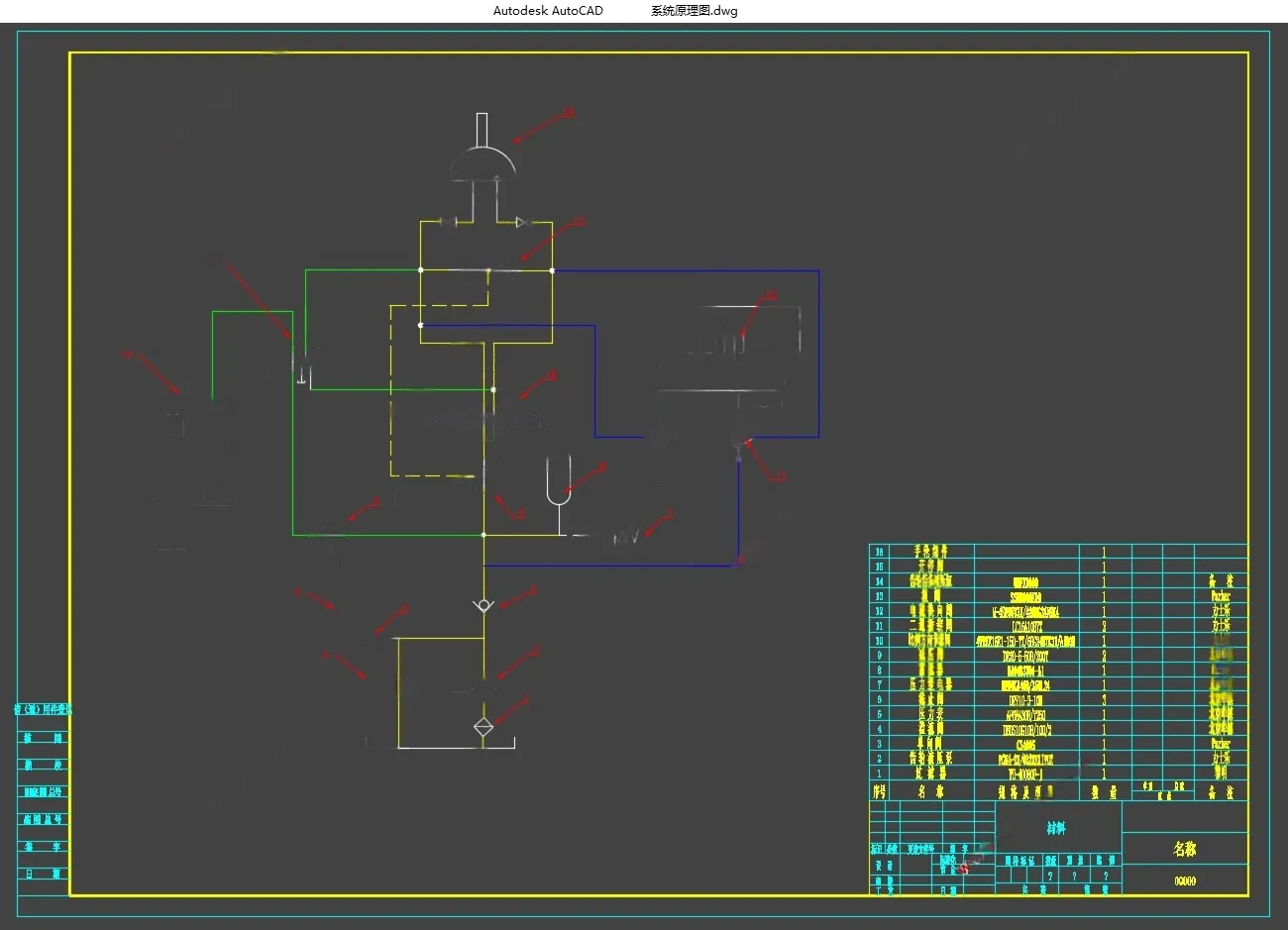Select the 备注 header at bottom of parts table
Screen dimensions: 1288x930
pyautogui.click(x=1224, y=792)
